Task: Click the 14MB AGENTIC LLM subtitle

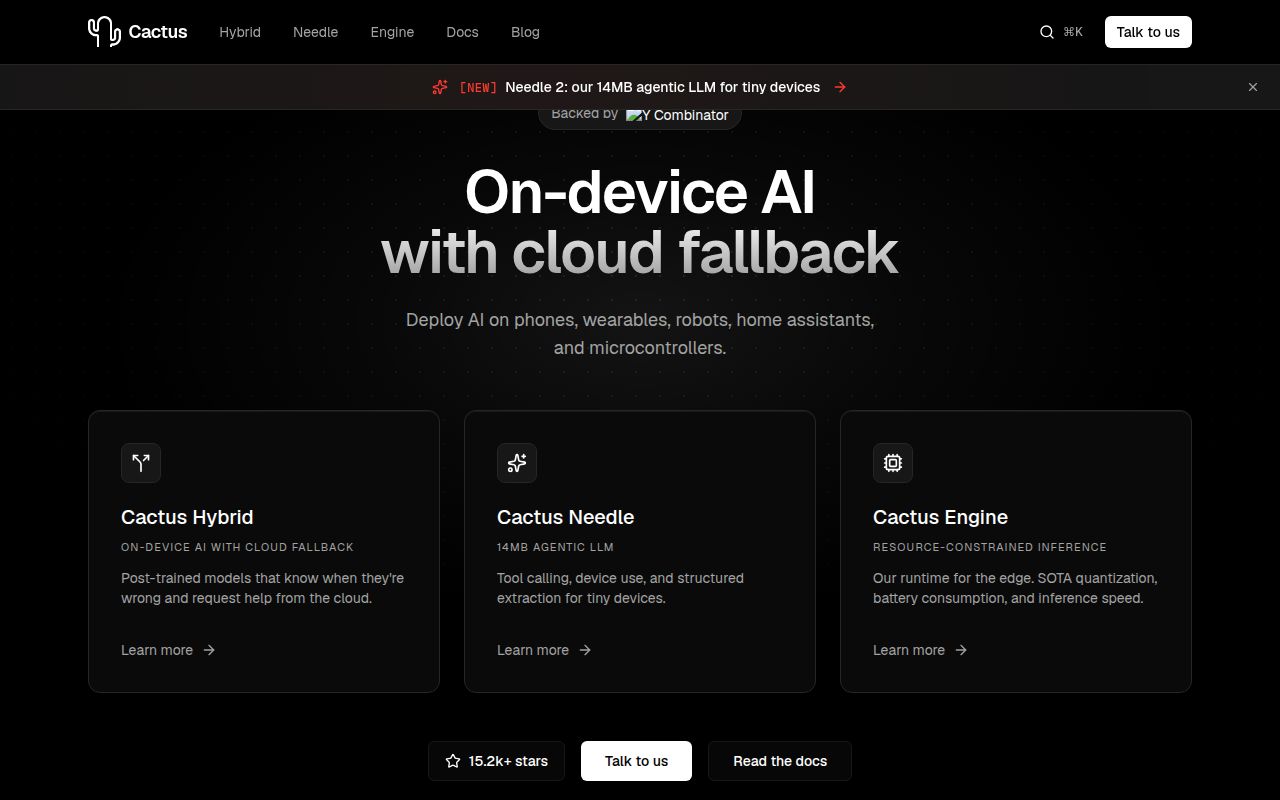Action: (x=555, y=547)
